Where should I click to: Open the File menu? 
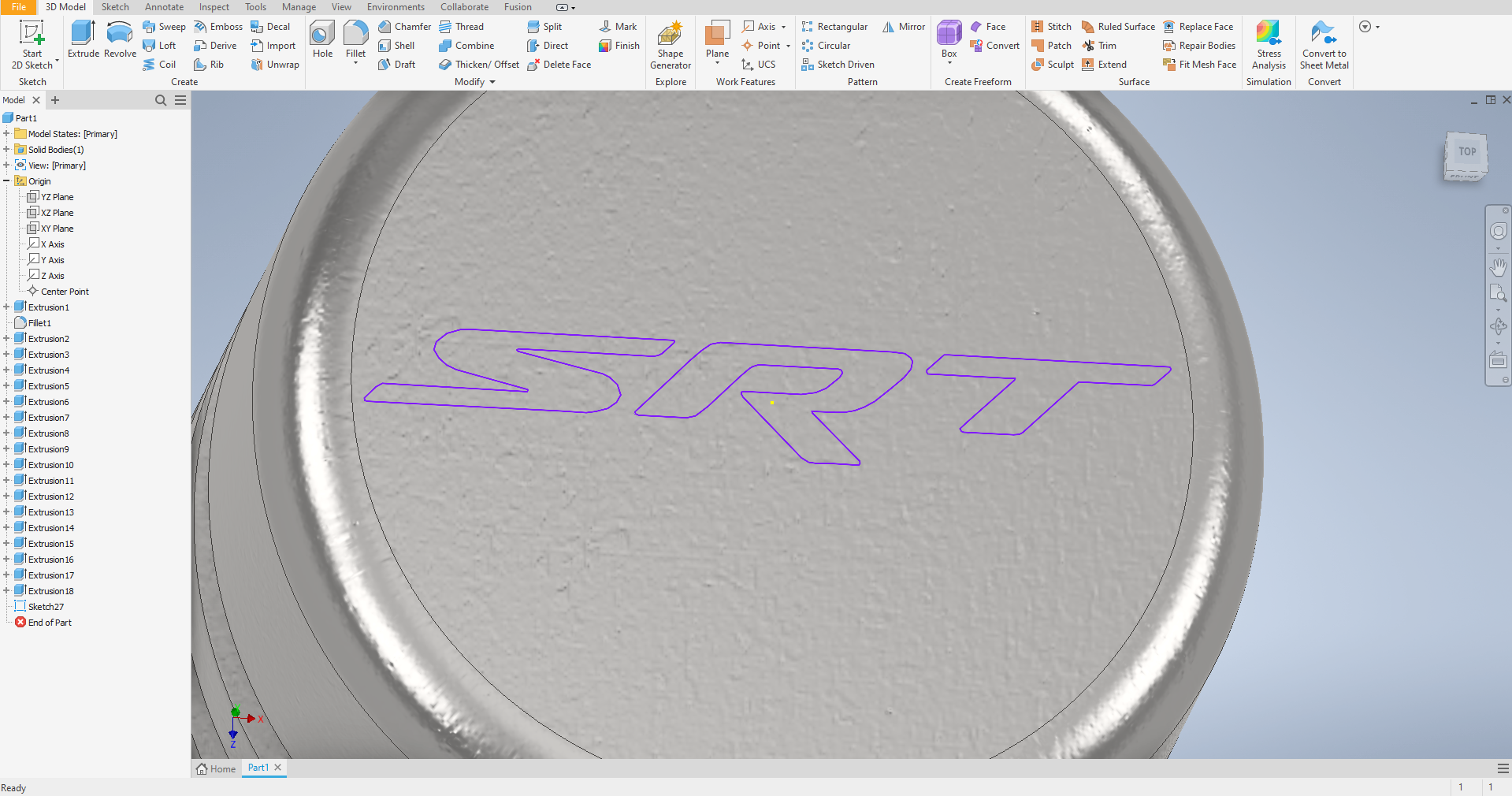coord(18,7)
